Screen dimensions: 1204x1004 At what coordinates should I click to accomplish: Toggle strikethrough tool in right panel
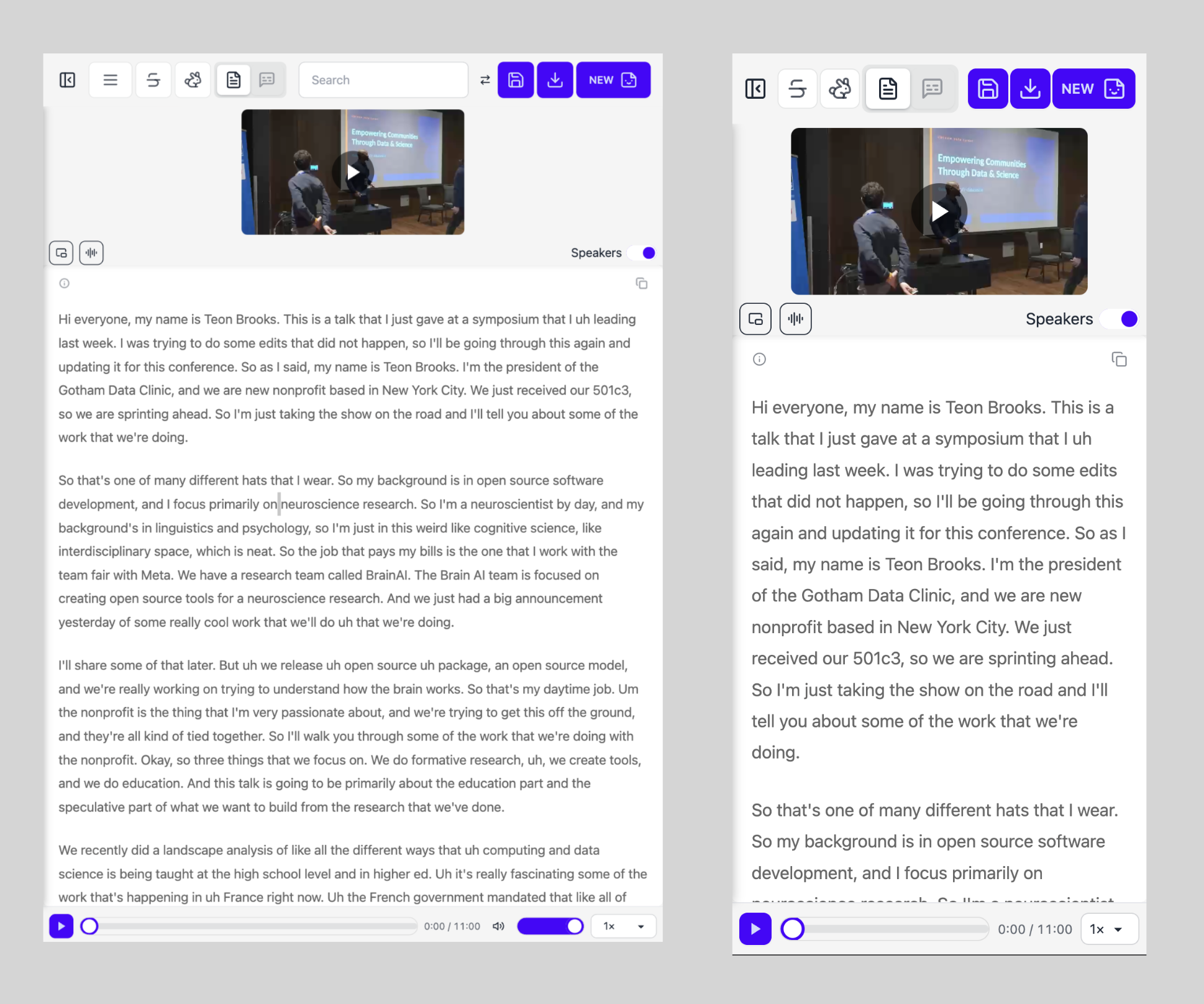(x=798, y=89)
